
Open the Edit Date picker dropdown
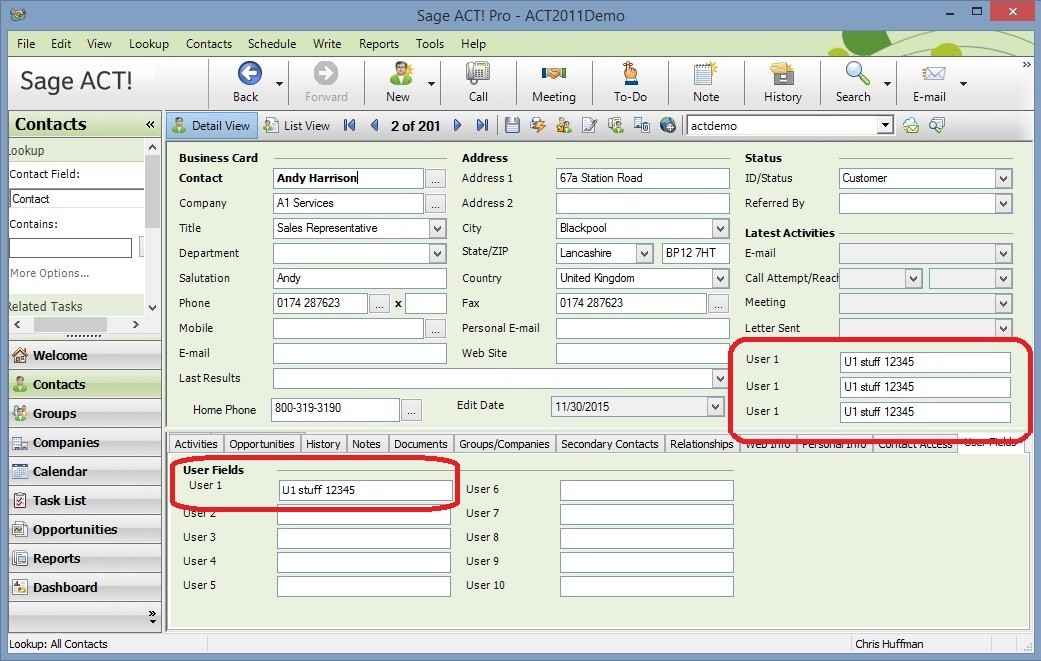point(715,407)
